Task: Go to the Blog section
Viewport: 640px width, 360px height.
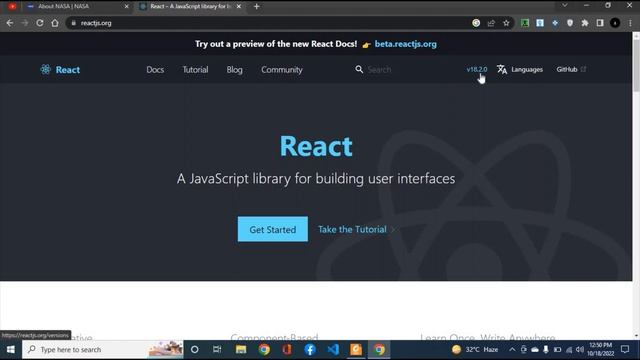Action: pos(234,70)
